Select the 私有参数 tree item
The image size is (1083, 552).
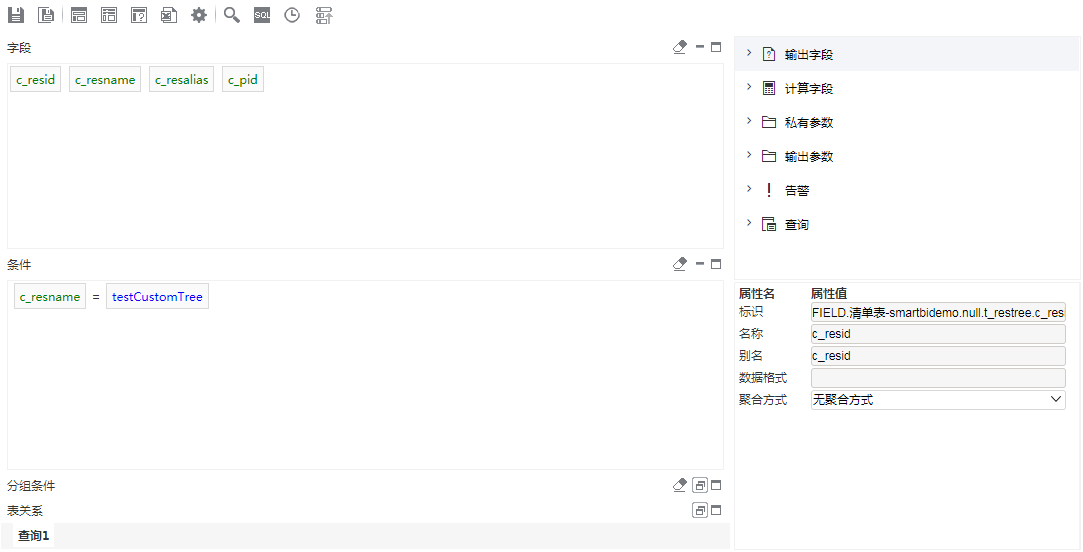[x=809, y=122]
